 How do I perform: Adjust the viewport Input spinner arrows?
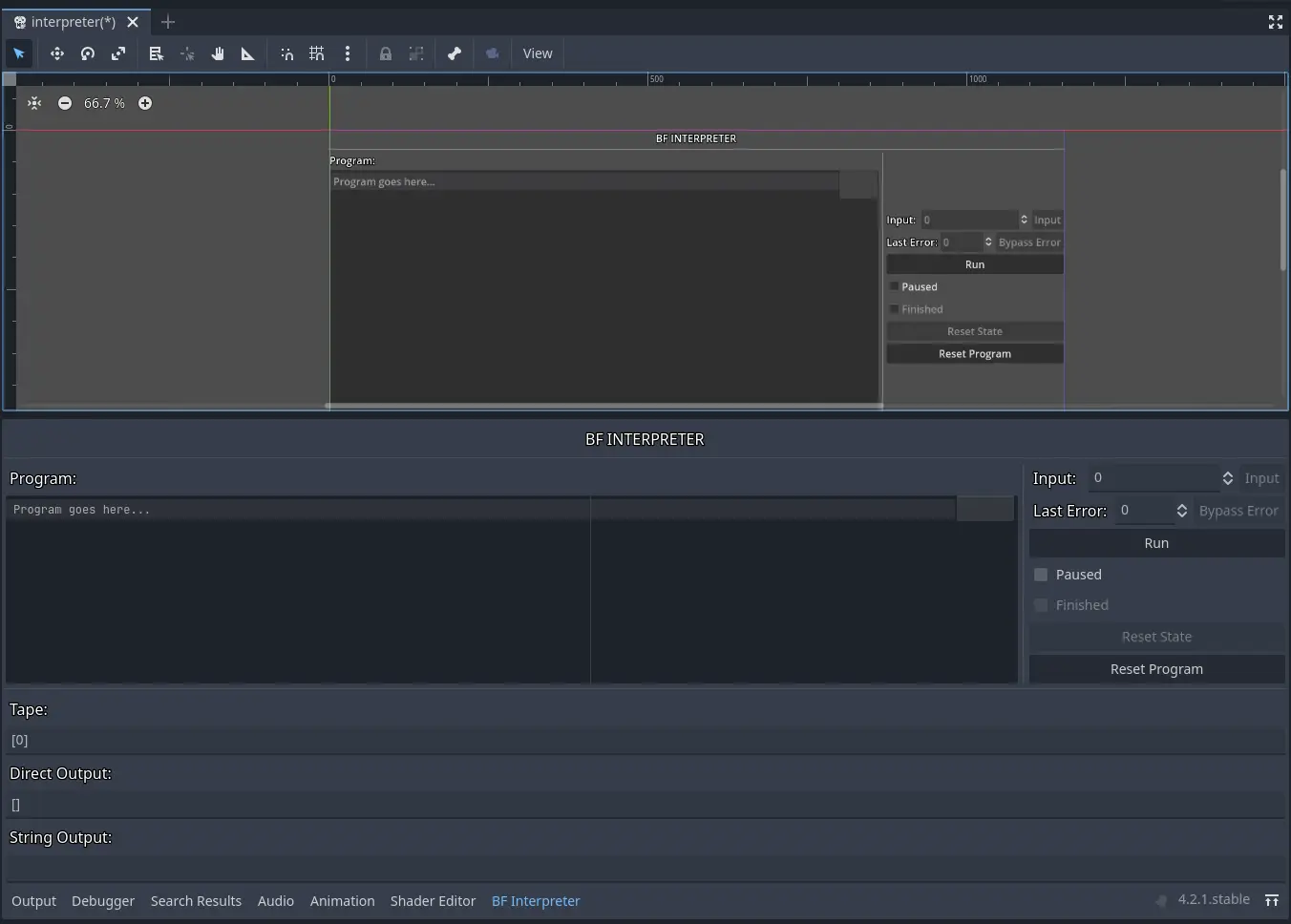click(x=1025, y=220)
